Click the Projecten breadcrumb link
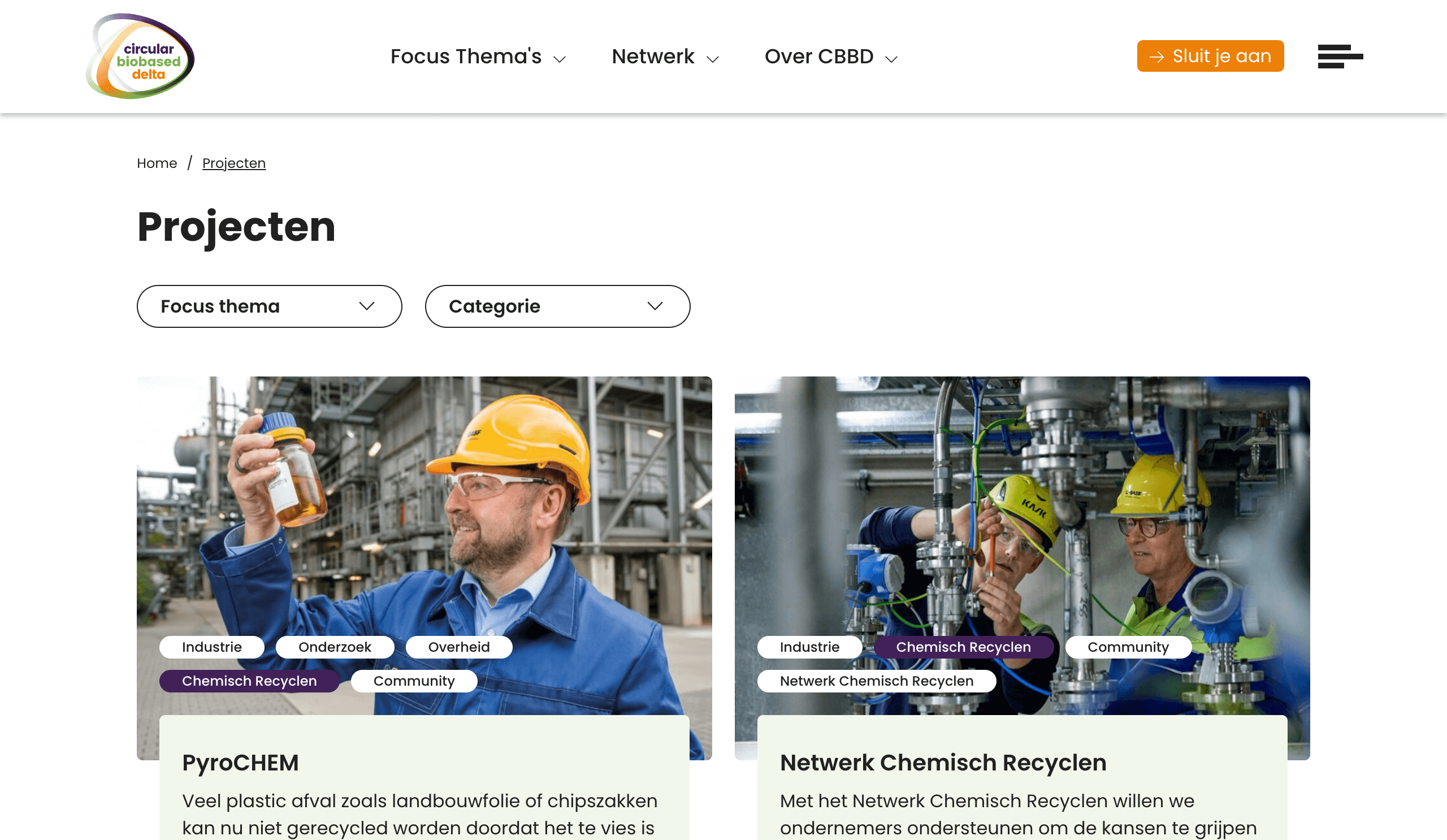Viewport: 1447px width, 840px height. (233, 163)
